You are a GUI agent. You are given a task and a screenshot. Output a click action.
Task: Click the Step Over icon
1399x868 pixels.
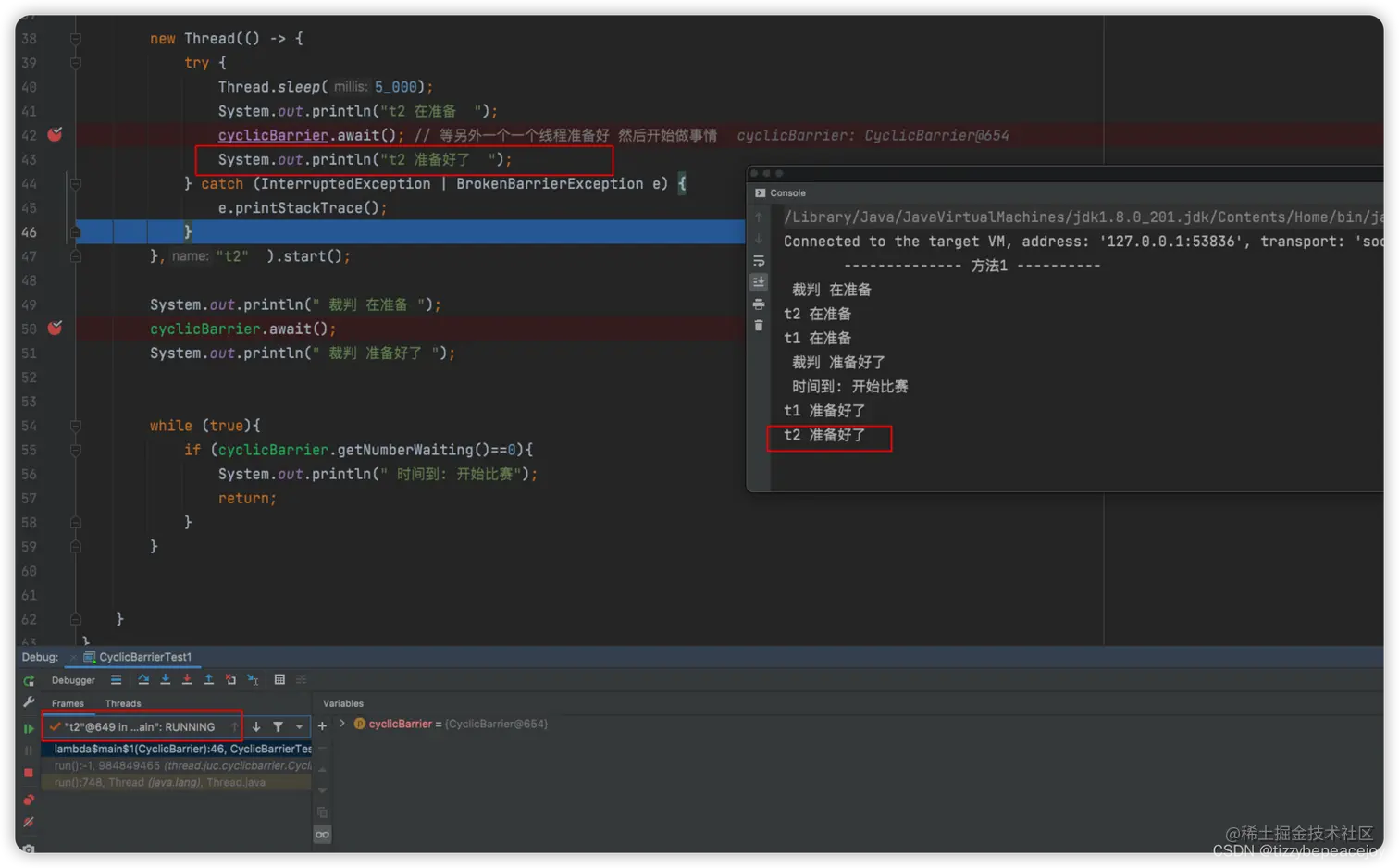pyautogui.click(x=143, y=680)
